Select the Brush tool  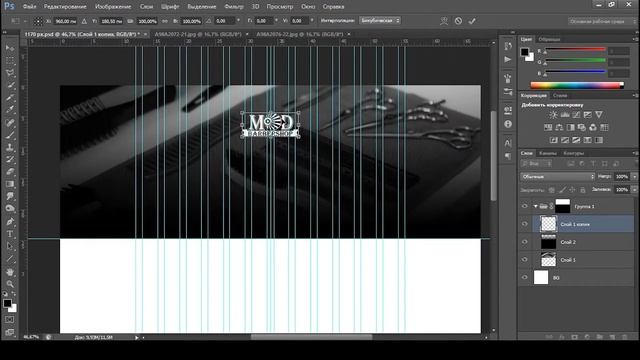coord(10,135)
